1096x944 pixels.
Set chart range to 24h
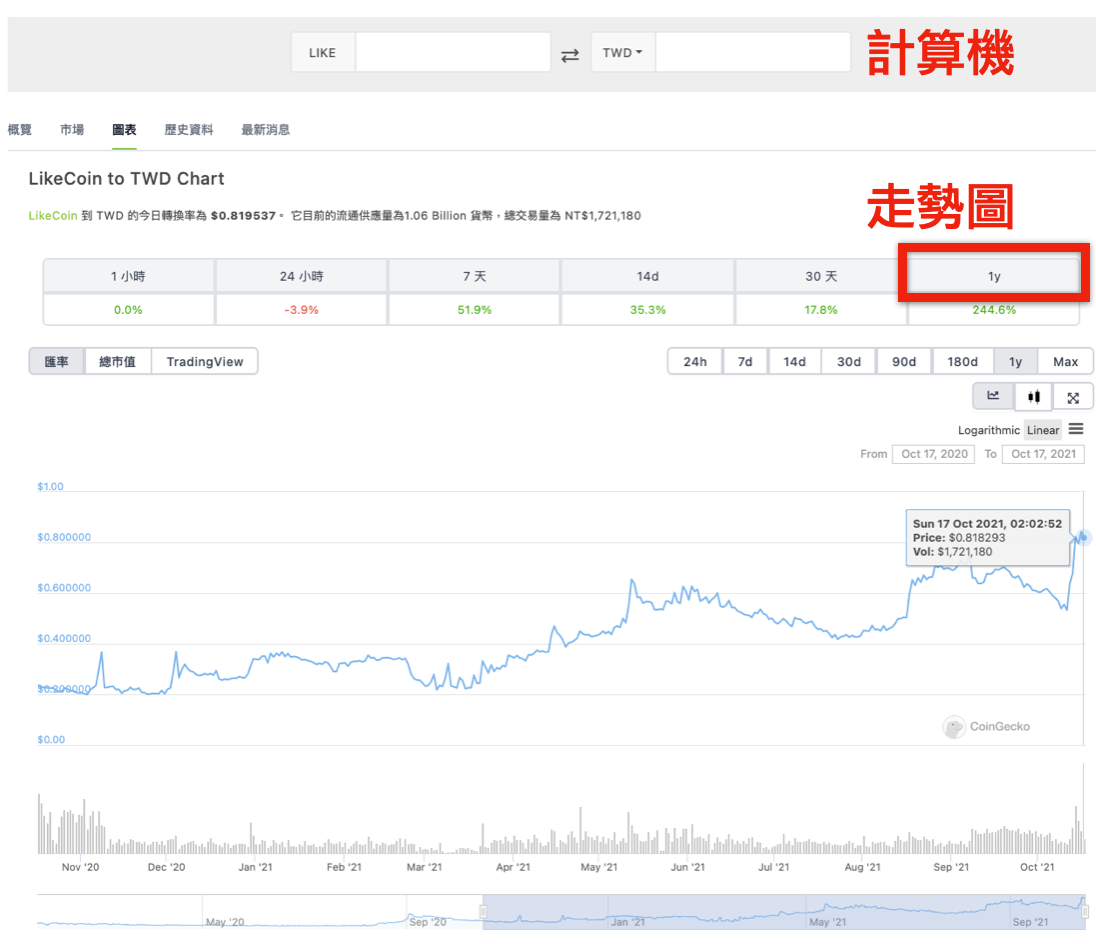pyautogui.click(x=695, y=361)
